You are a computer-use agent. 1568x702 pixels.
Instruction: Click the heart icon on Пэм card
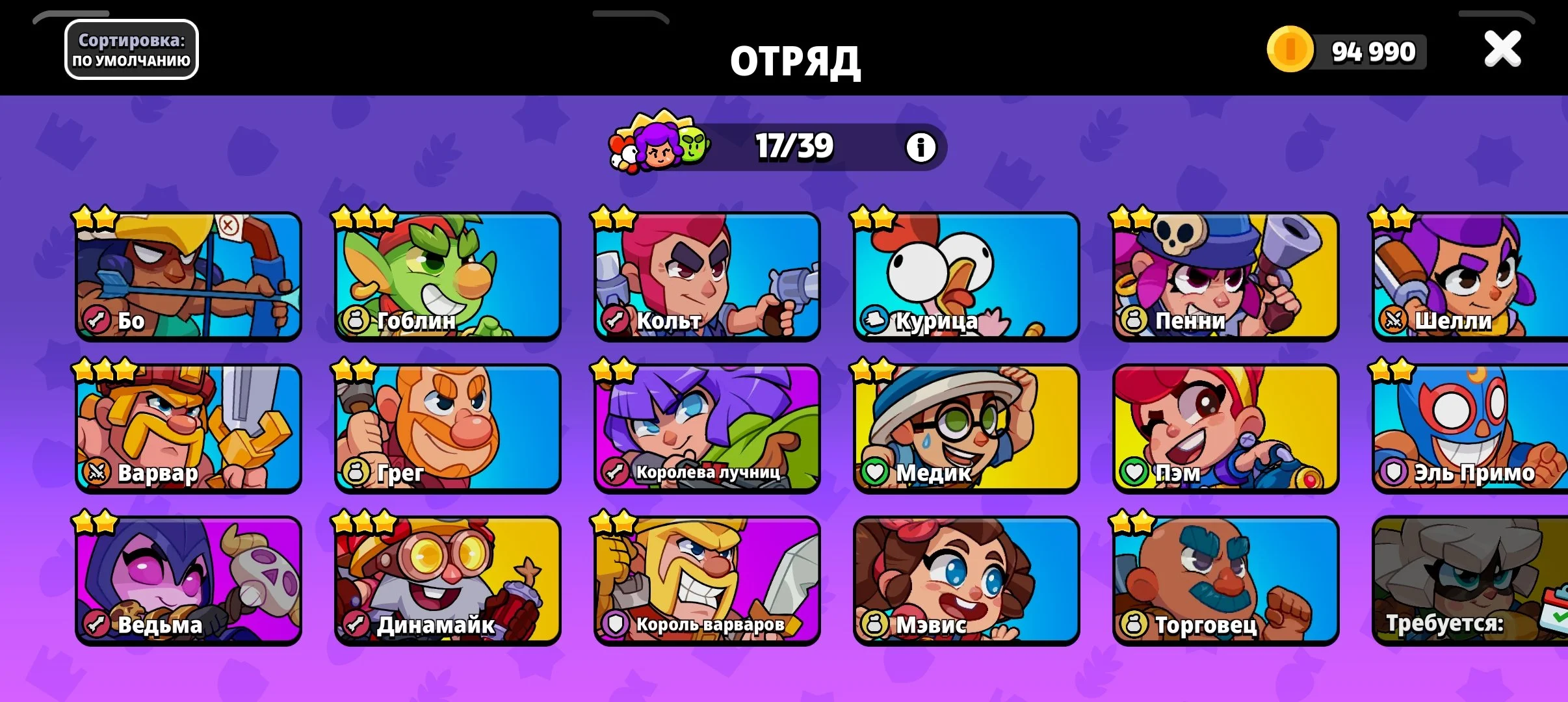pos(1134,472)
